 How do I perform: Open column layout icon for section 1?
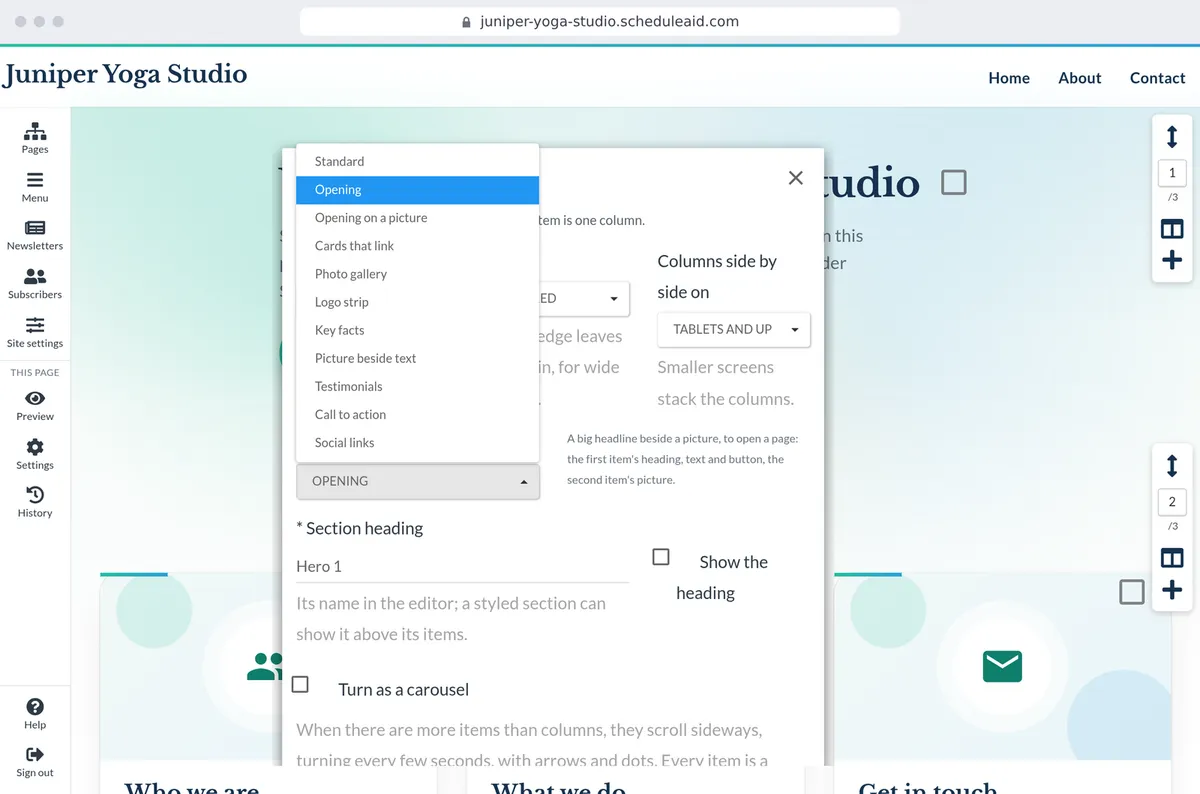click(x=1172, y=229)
